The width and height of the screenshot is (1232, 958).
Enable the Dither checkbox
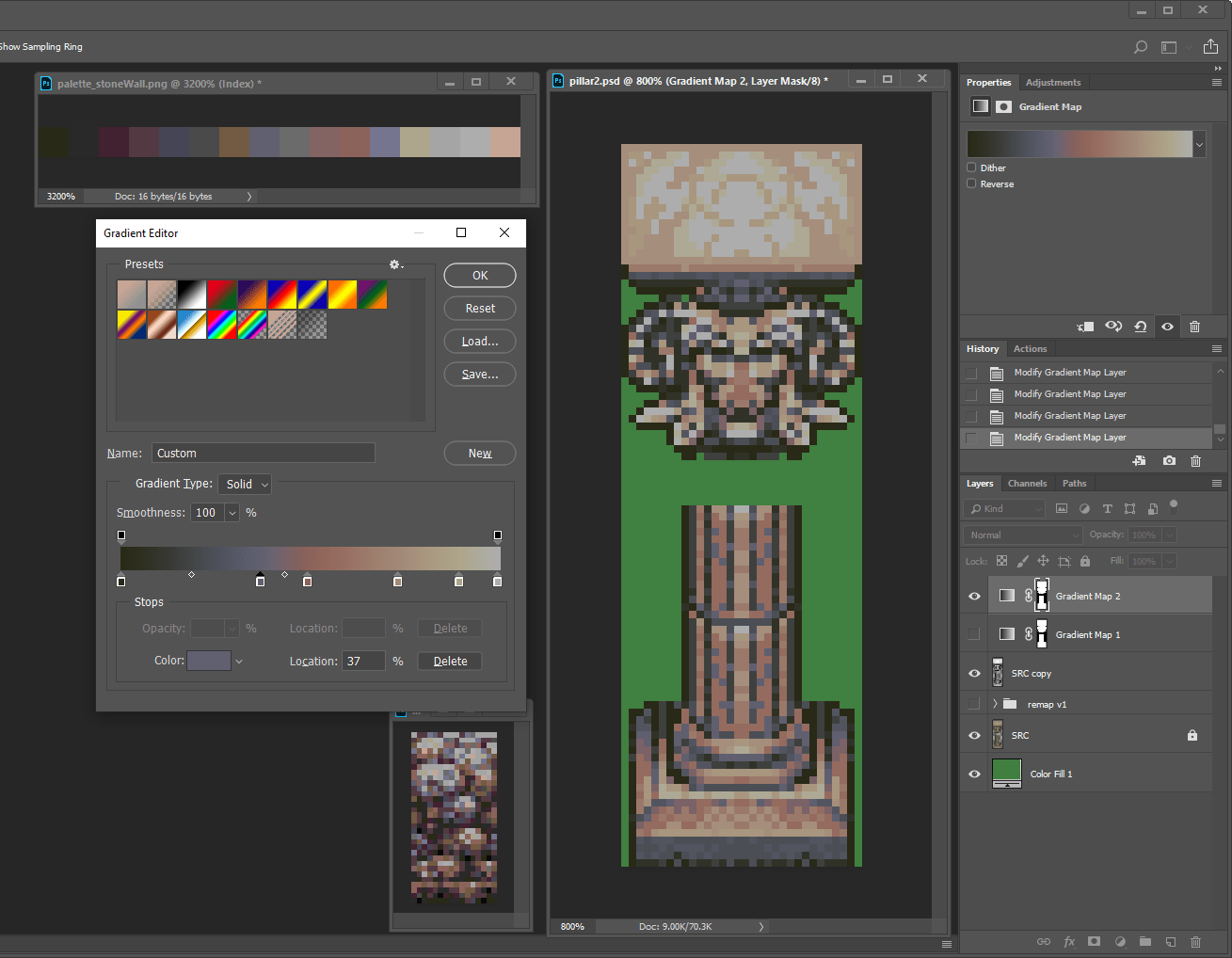click(971, 168)
